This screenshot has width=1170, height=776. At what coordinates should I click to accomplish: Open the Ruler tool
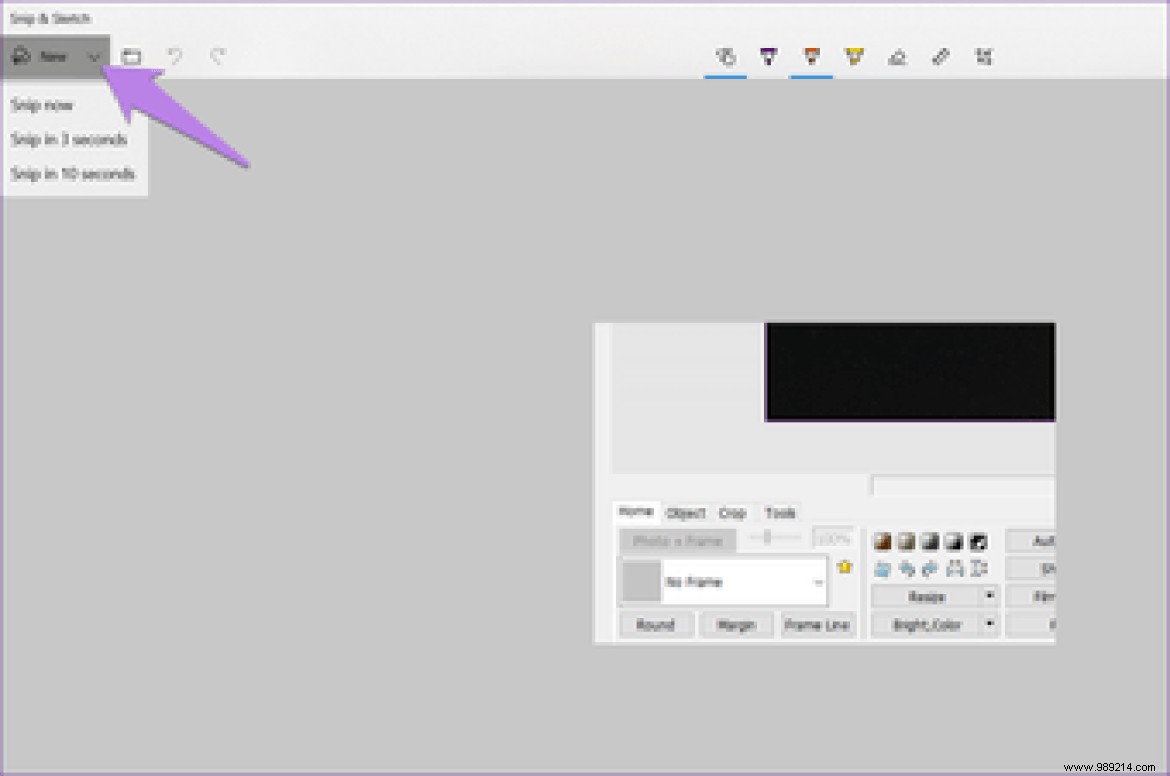[x=940, y=57]
